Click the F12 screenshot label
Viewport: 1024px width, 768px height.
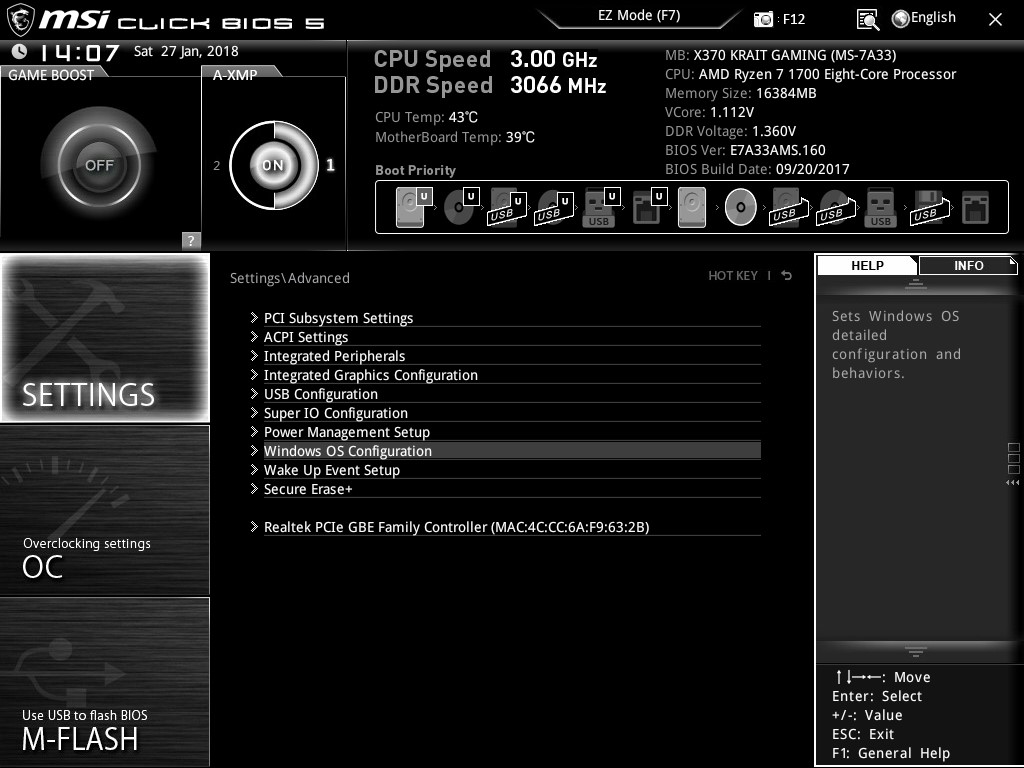(x=793, y=20)
